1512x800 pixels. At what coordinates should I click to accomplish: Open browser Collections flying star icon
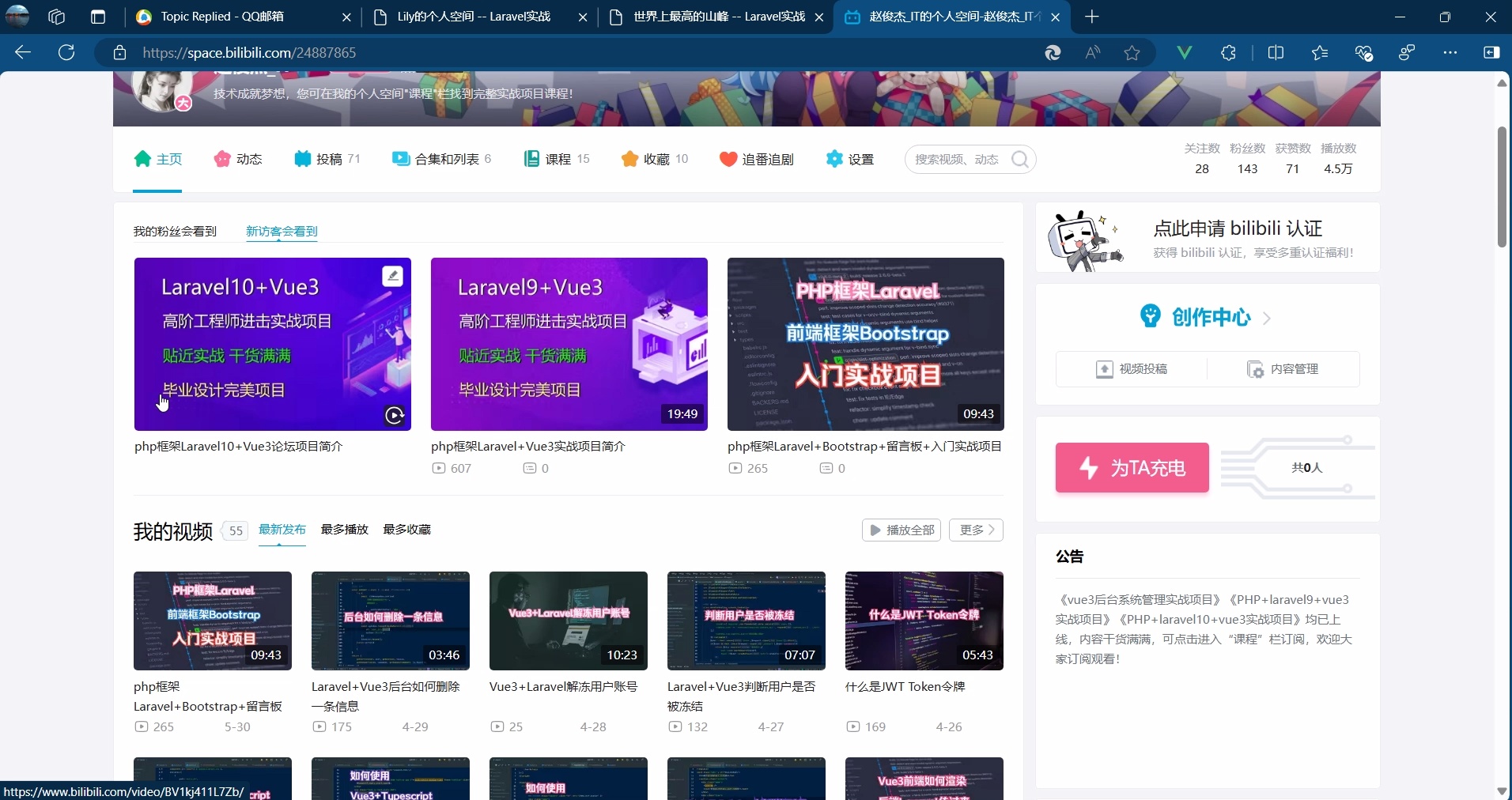pyautogui.click(x=1319, y=52)
